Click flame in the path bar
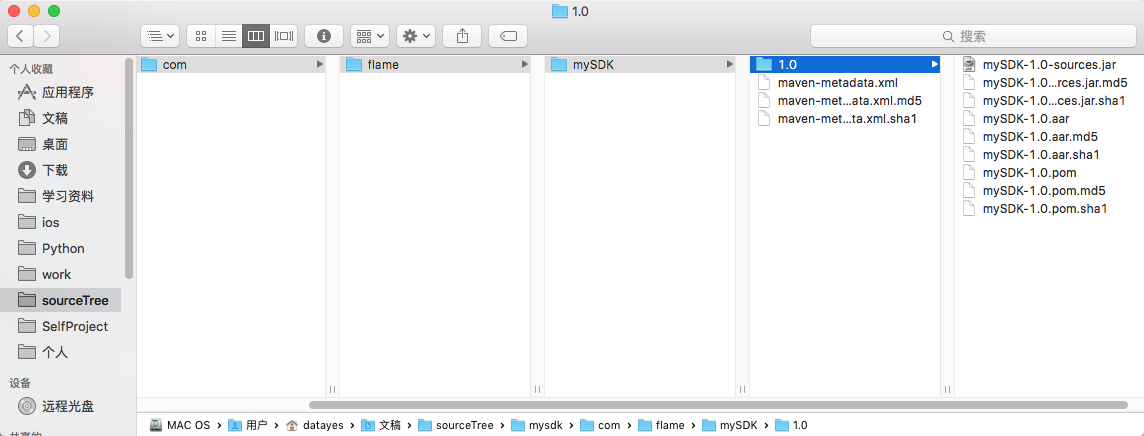This screenshot has width=1144, height=436. [661, 425]
